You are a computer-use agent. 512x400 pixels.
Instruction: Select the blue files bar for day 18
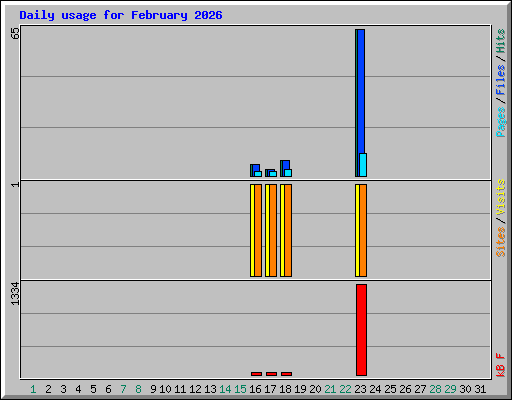[286, 165]
